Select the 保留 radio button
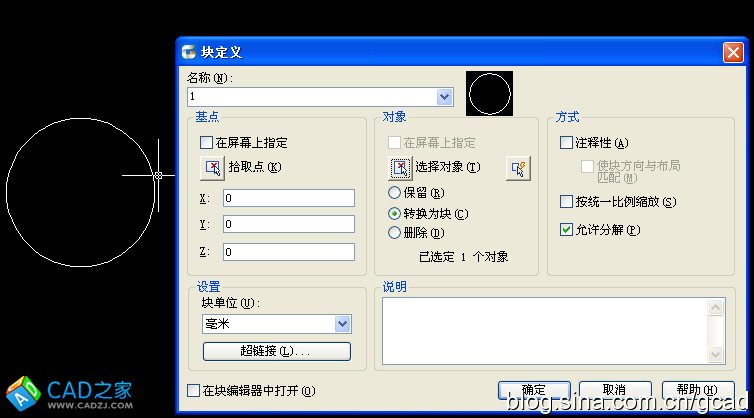 click(x=394, y=193)
